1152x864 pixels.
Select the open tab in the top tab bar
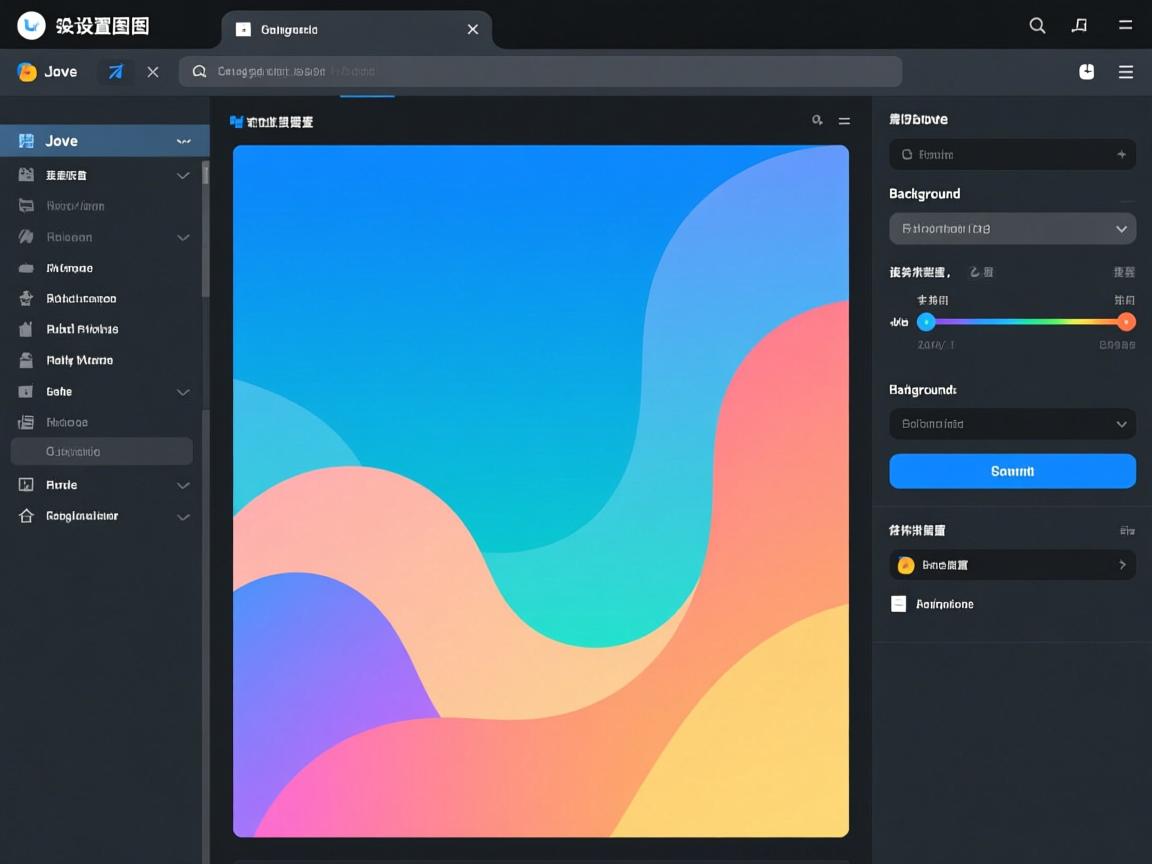tap(355, 30)
